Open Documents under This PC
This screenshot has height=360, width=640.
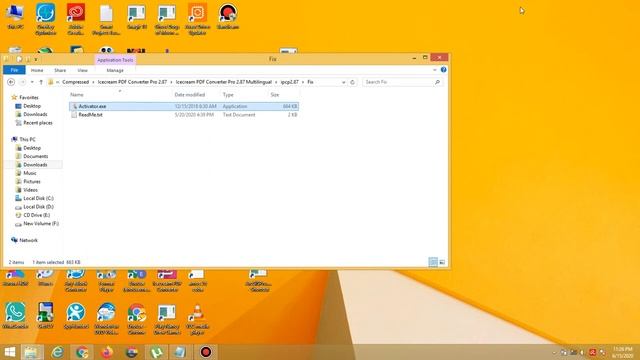click(x=36, y=156)
